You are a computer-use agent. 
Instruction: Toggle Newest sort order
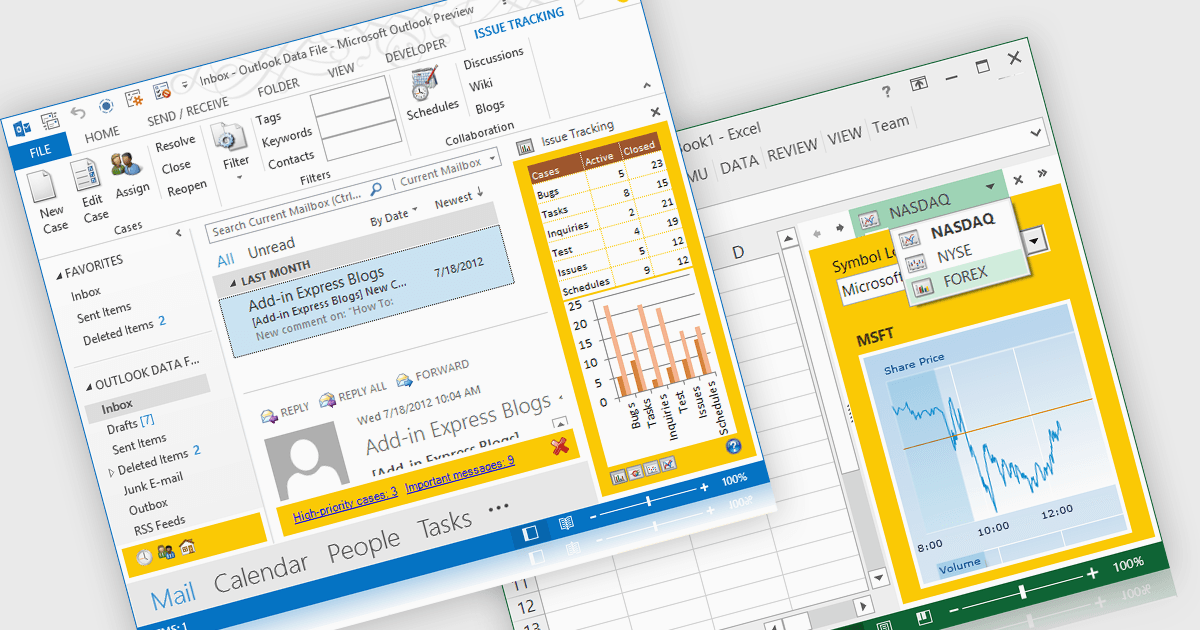pos(460,197)
